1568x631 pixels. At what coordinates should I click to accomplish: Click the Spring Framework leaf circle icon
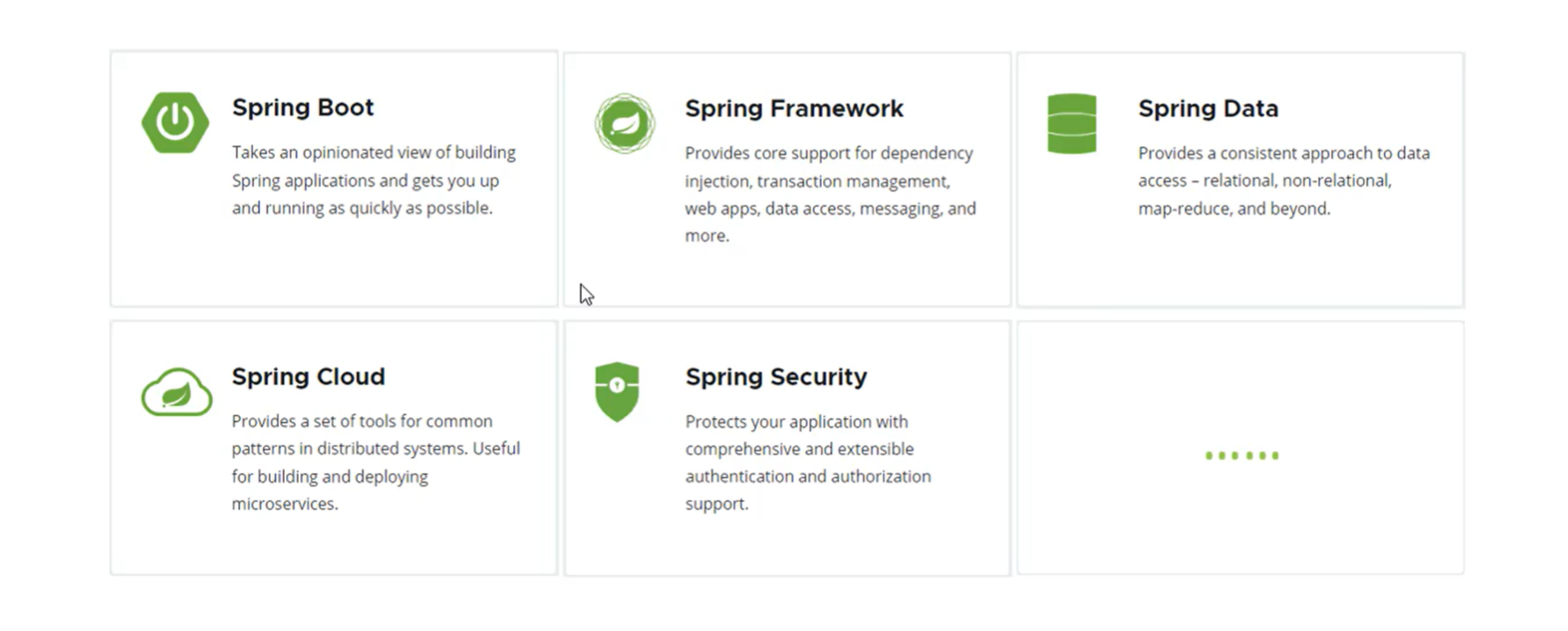(625, 123)
